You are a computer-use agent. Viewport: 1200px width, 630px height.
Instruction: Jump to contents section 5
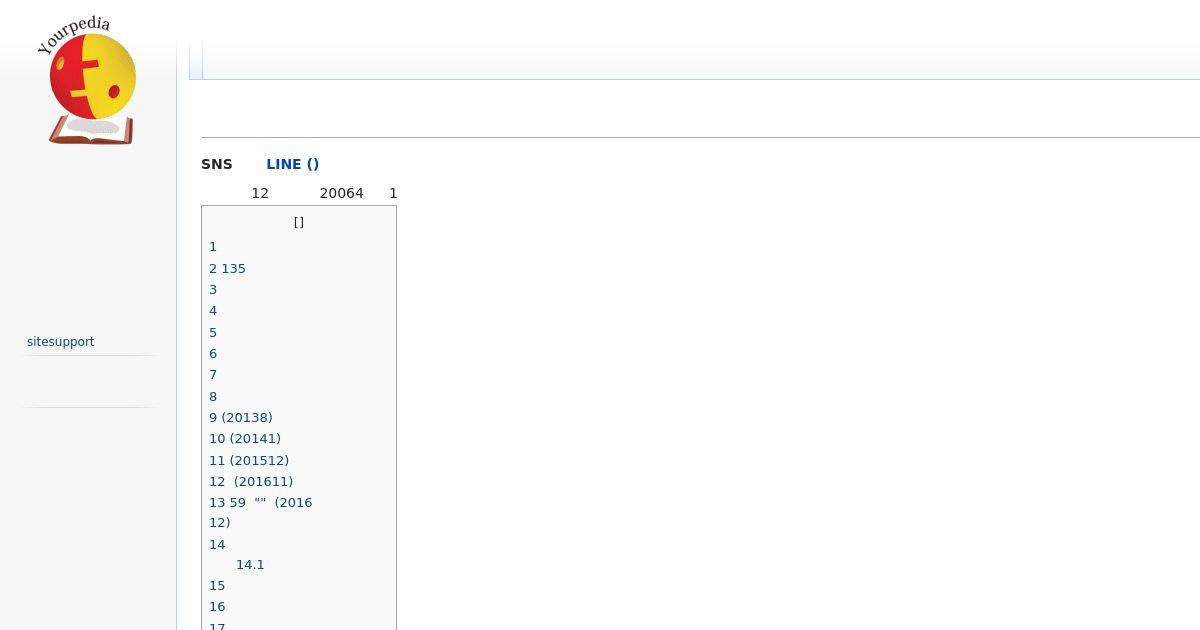click(213, 333)
